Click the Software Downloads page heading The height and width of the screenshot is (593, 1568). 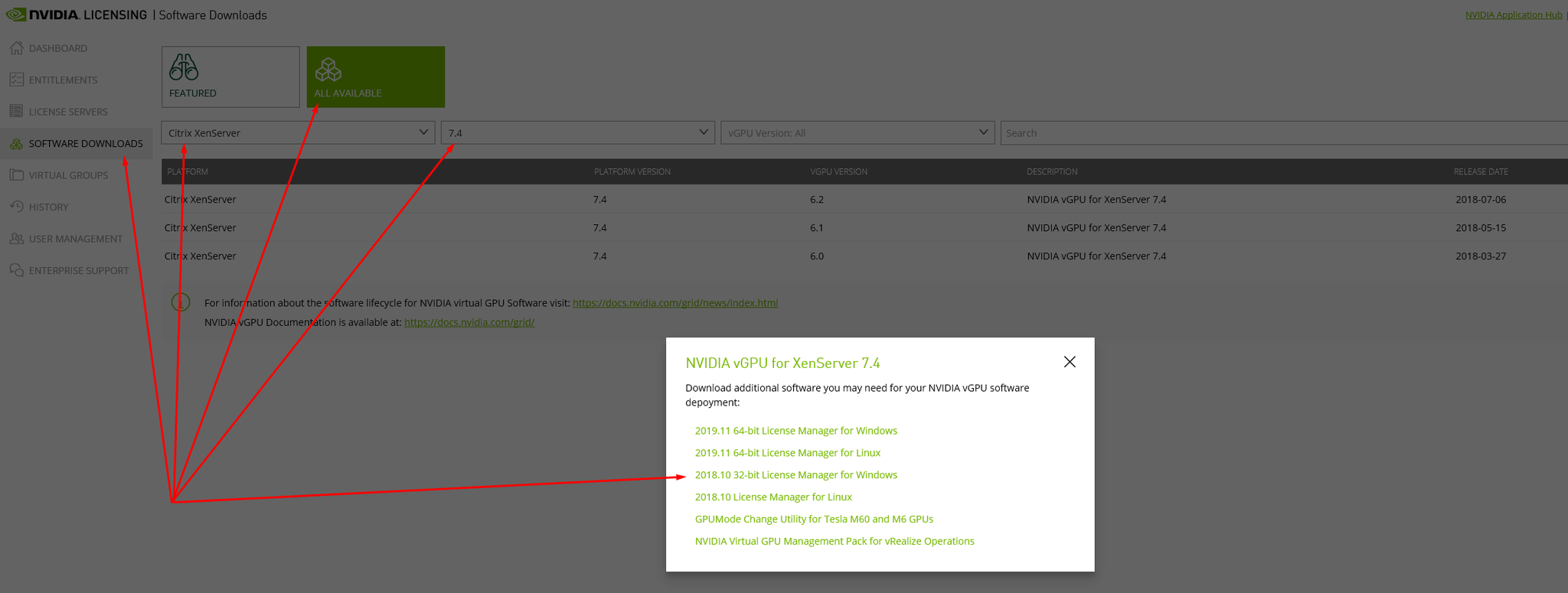coord(213,15)
